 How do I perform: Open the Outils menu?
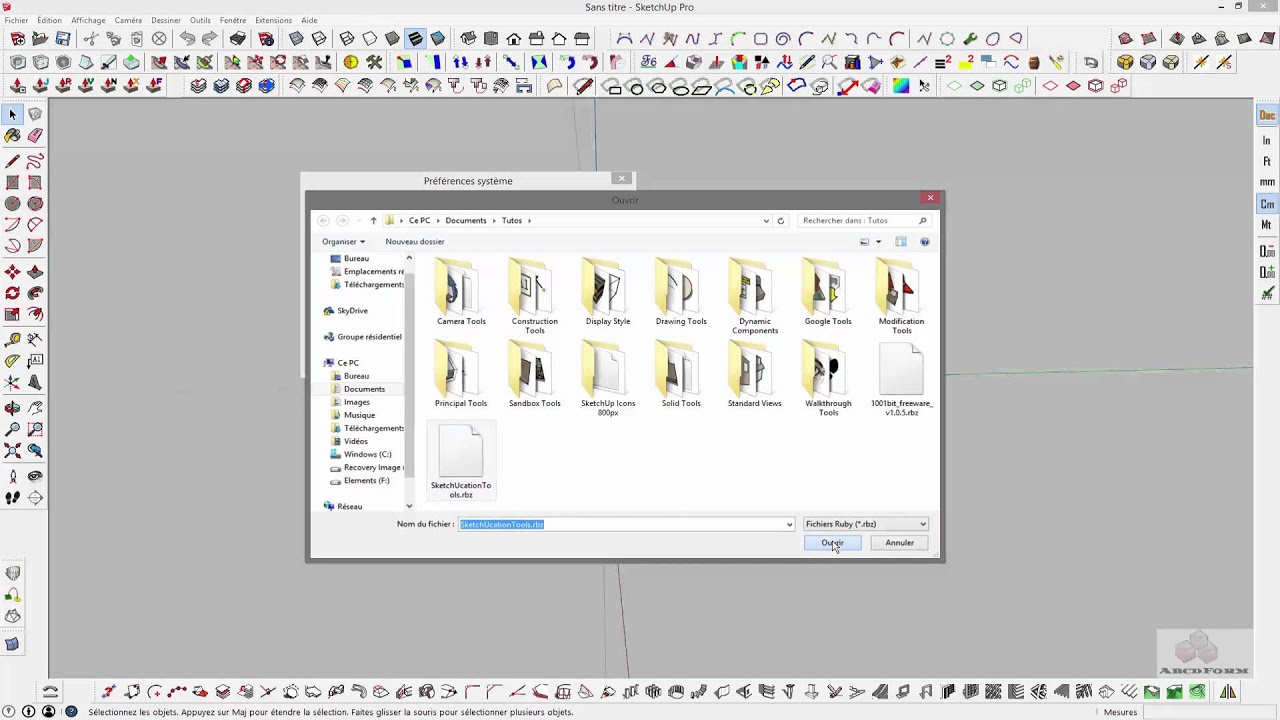tap(200, 20)
